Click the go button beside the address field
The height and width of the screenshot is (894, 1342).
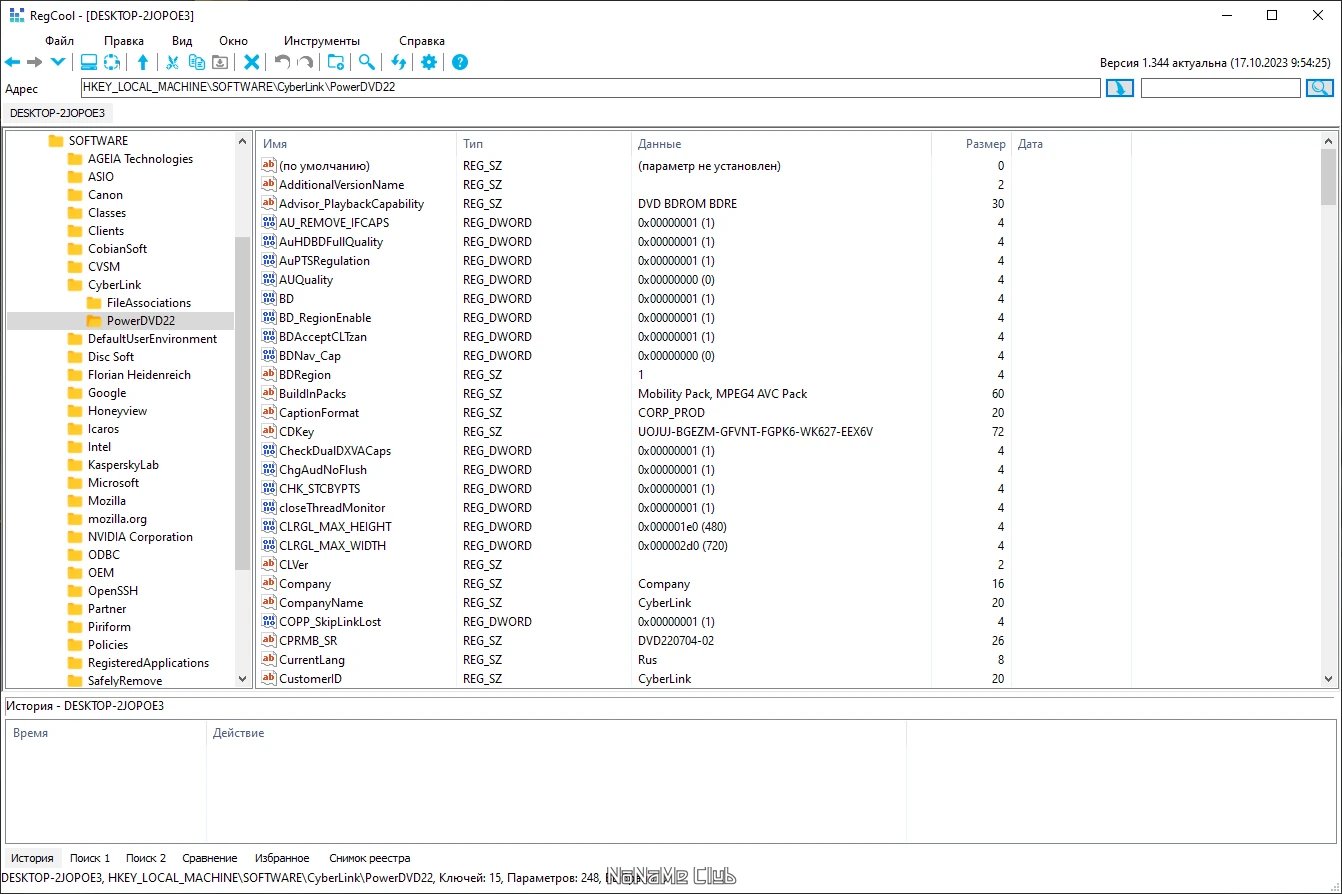(1119, 88)
